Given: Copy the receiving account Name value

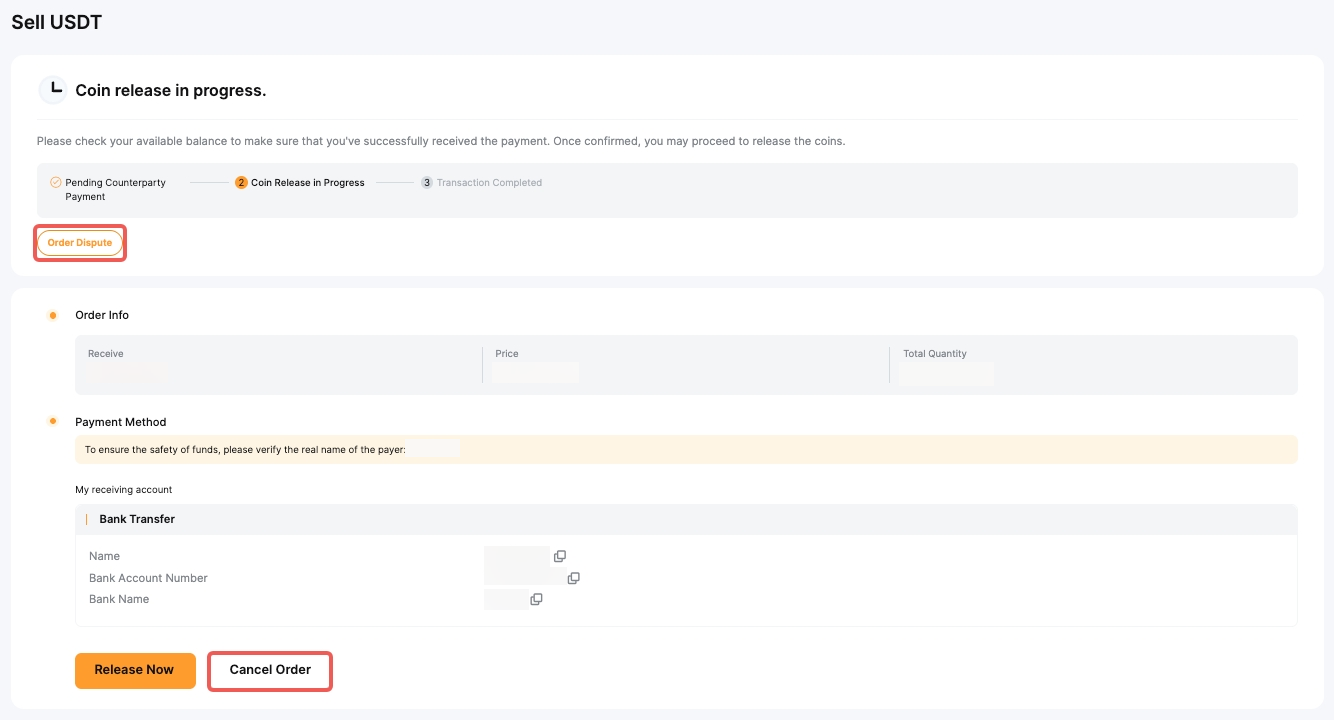Looking at the screenshot, I should (x=560, y=556).
